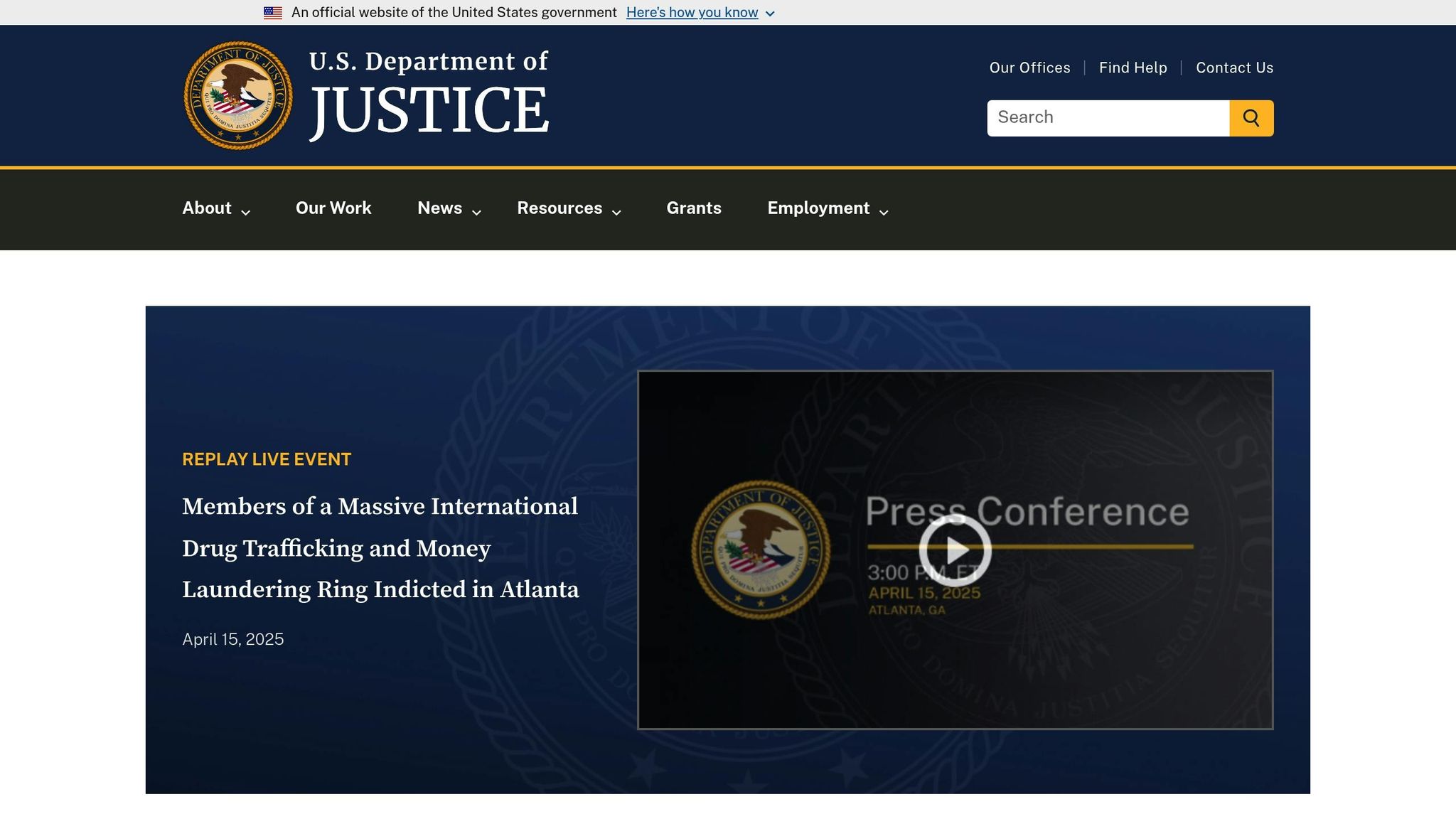Click the official government website banner text

click(454, 12)
